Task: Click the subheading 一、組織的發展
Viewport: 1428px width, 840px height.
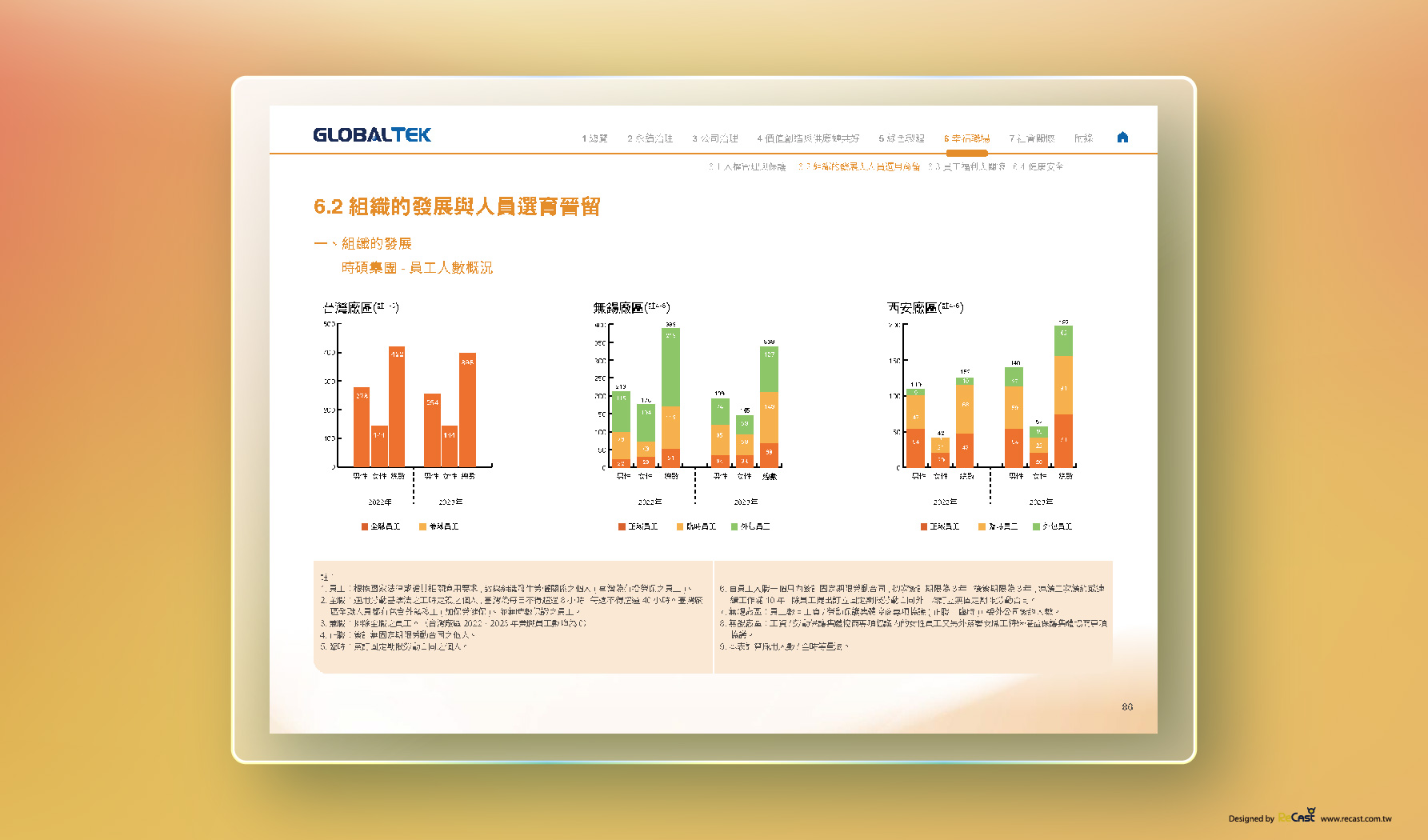Action: pyautogui.click(x=362, y=243)
